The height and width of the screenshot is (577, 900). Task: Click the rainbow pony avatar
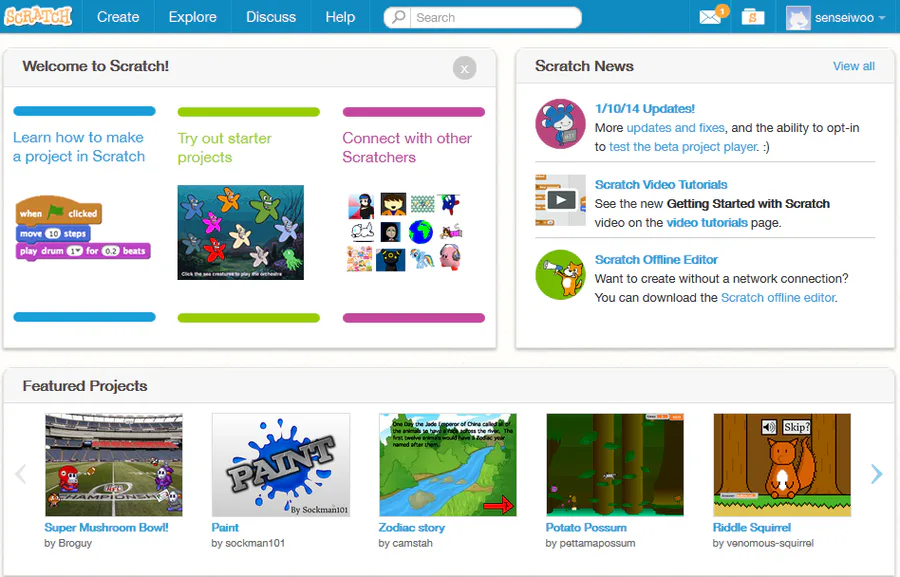(422, 258)
